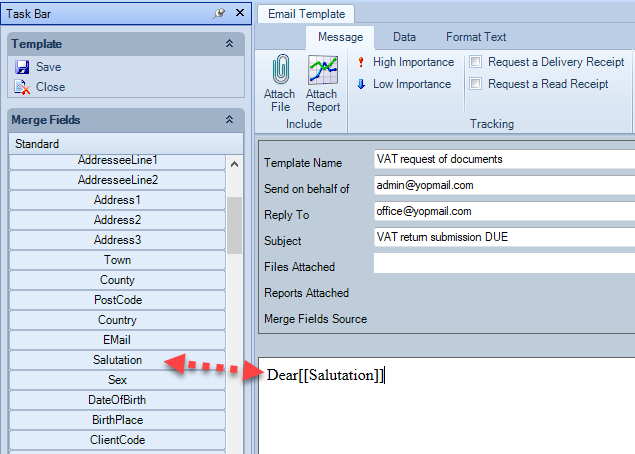Switch to the Message ribbon tab
The width and height of the screenshot is (635, 454).
340,37
